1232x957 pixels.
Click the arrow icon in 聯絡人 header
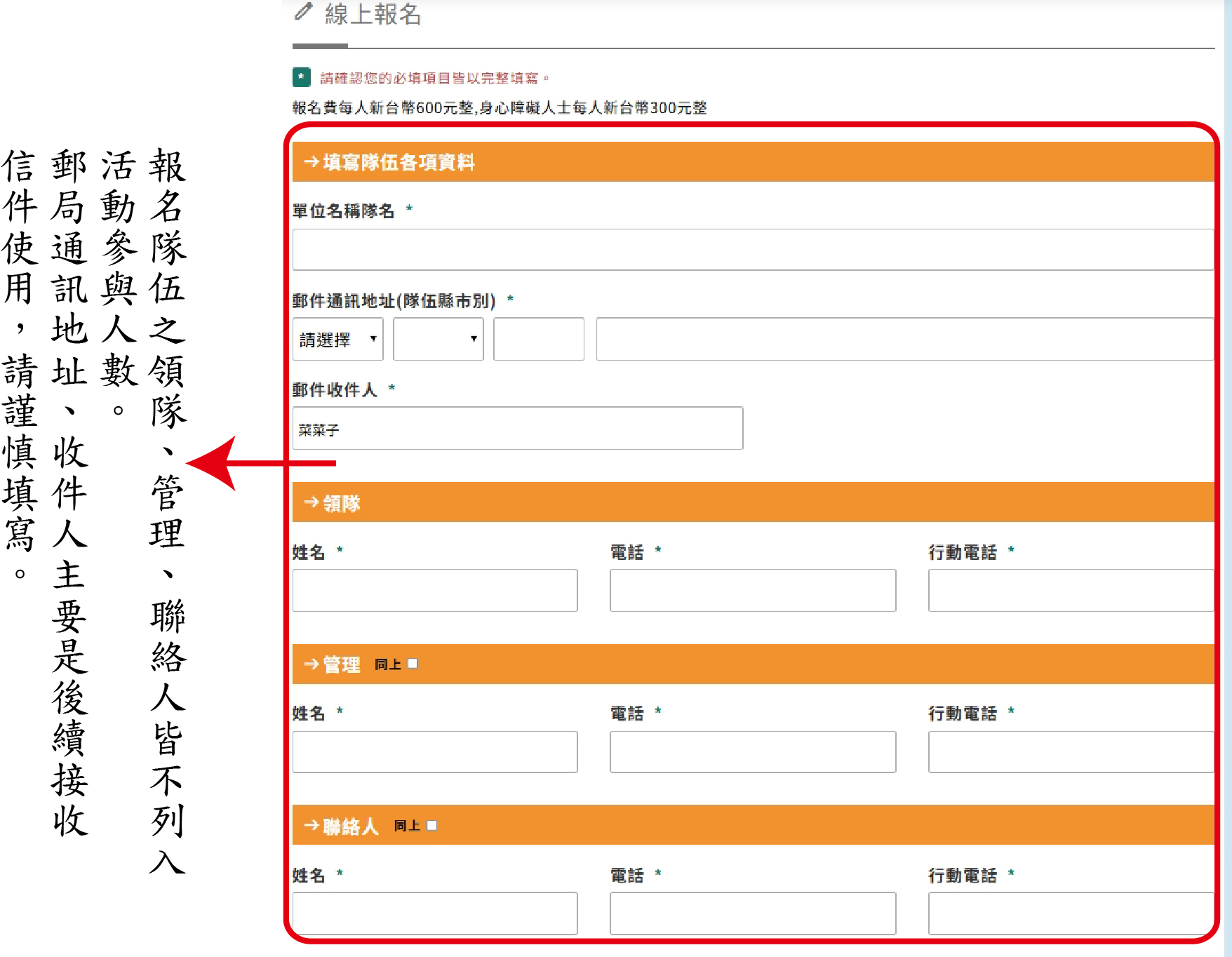tap(311, 825)
